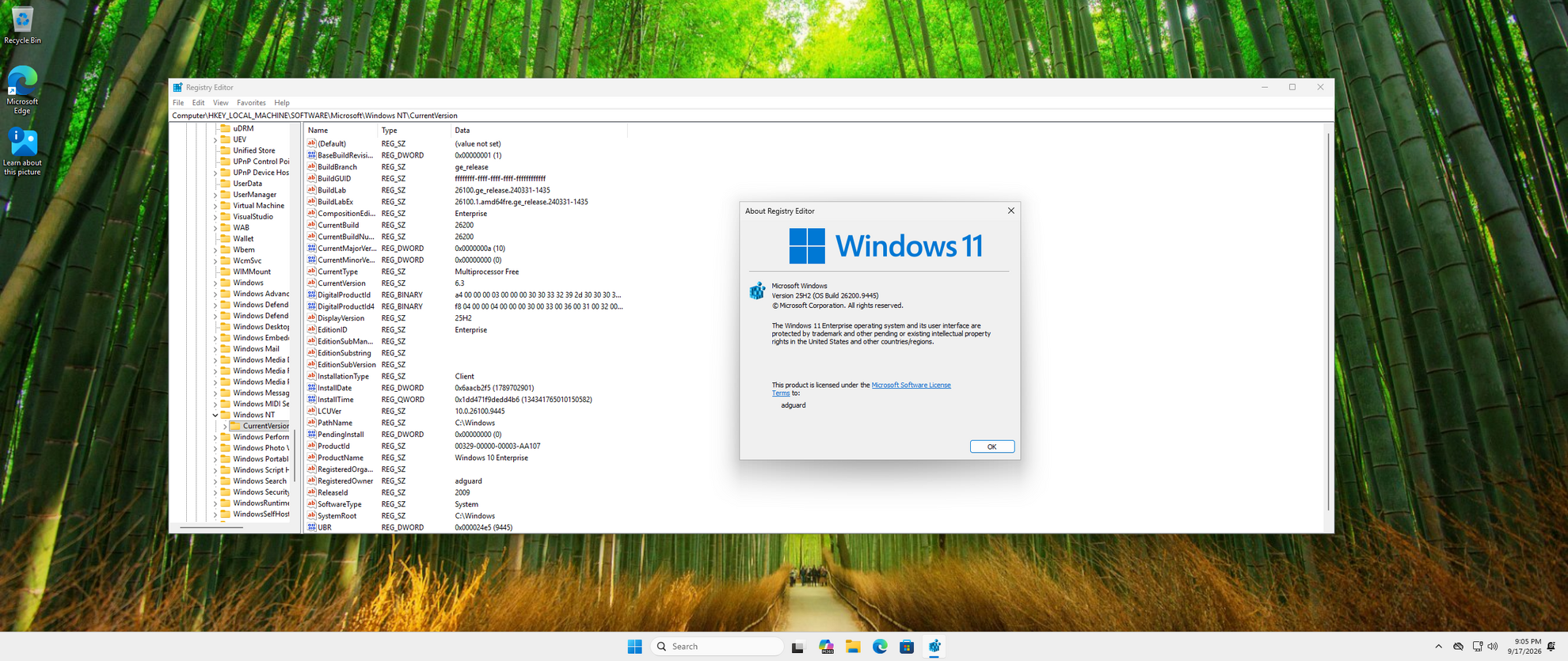
Task: Open Microsoft Edge desktop shortcut
Action: click(22, 89)
